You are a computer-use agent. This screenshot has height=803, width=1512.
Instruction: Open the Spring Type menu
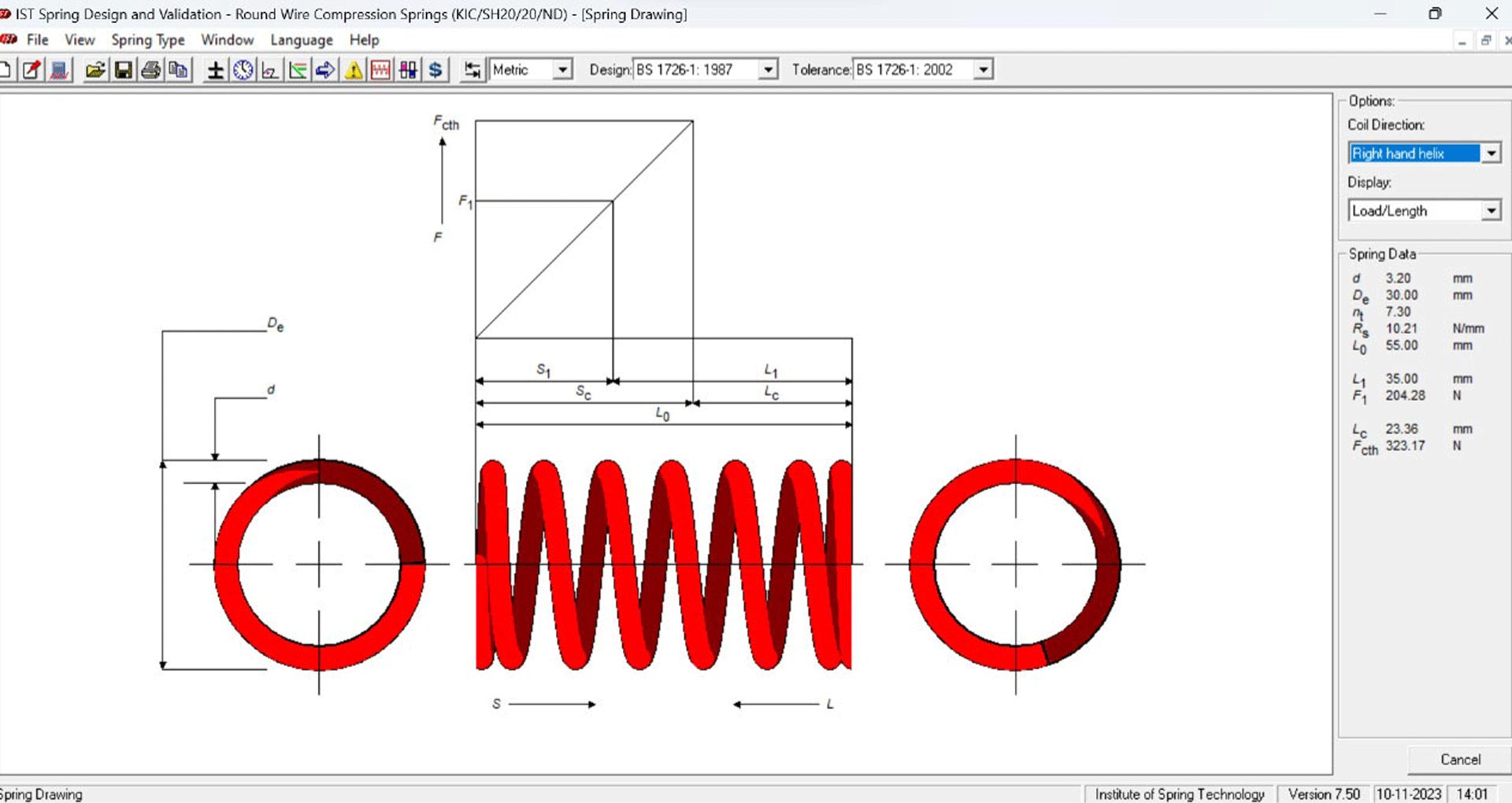(x=147, y=40)
